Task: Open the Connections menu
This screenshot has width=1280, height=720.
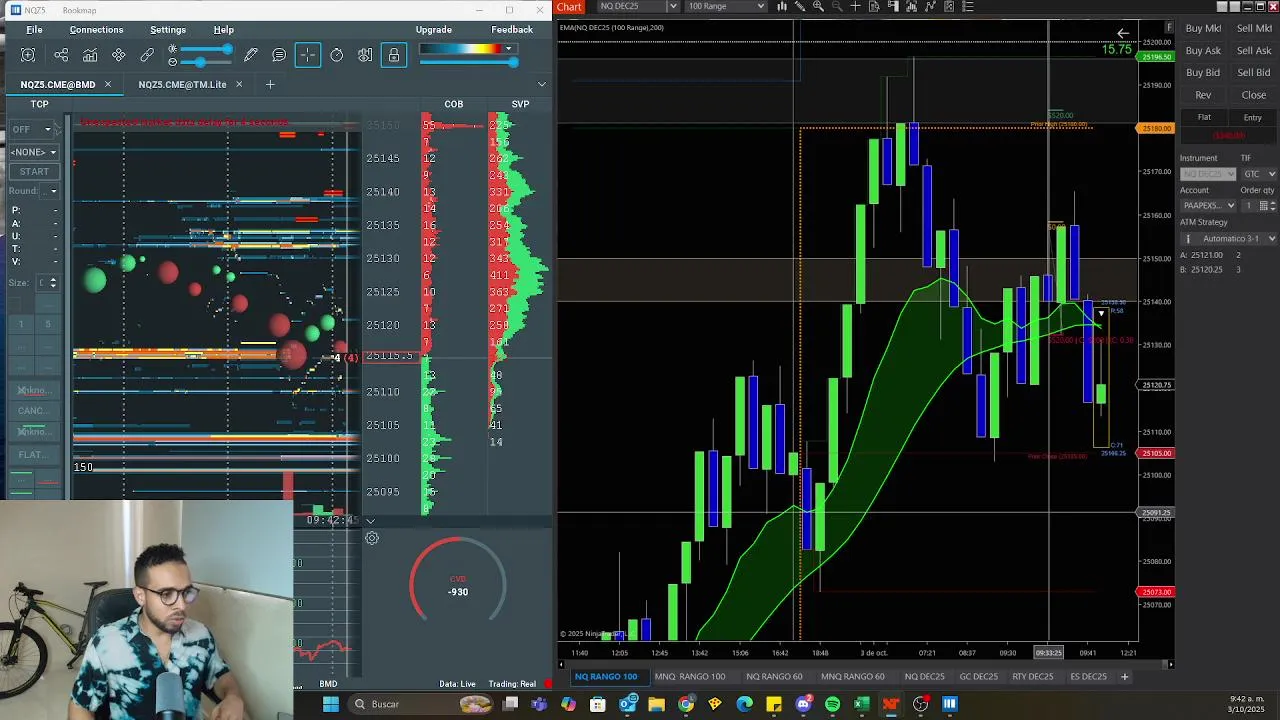Action: (96, 30)
